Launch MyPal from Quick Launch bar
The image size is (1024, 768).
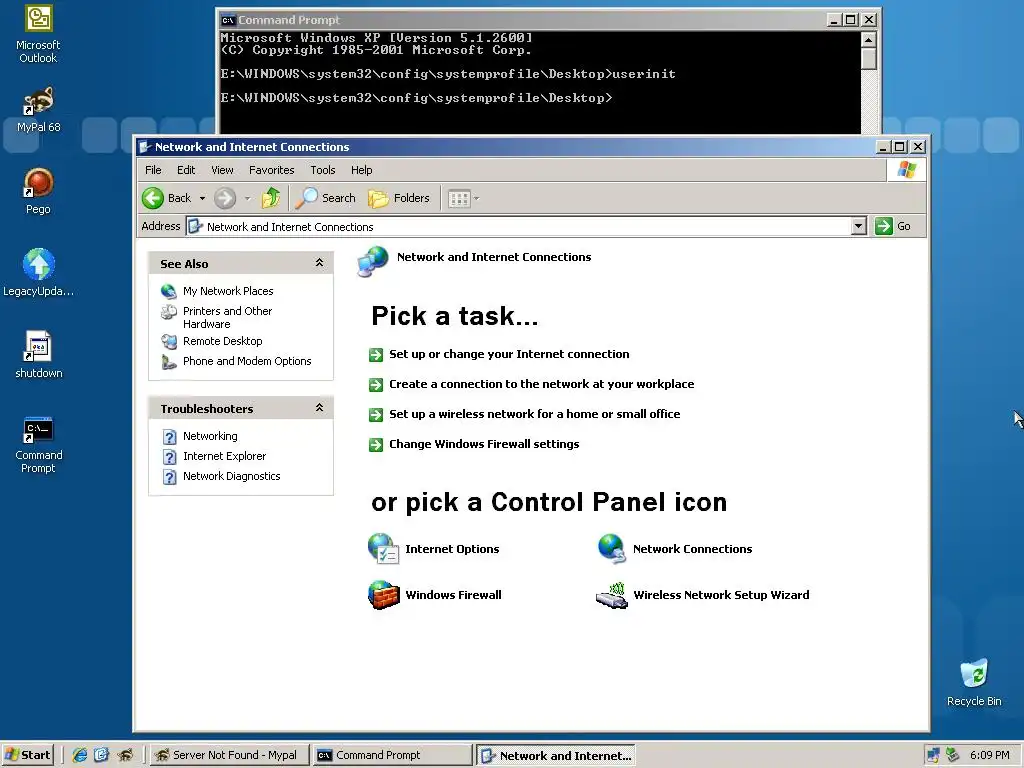tap(125, 755)
